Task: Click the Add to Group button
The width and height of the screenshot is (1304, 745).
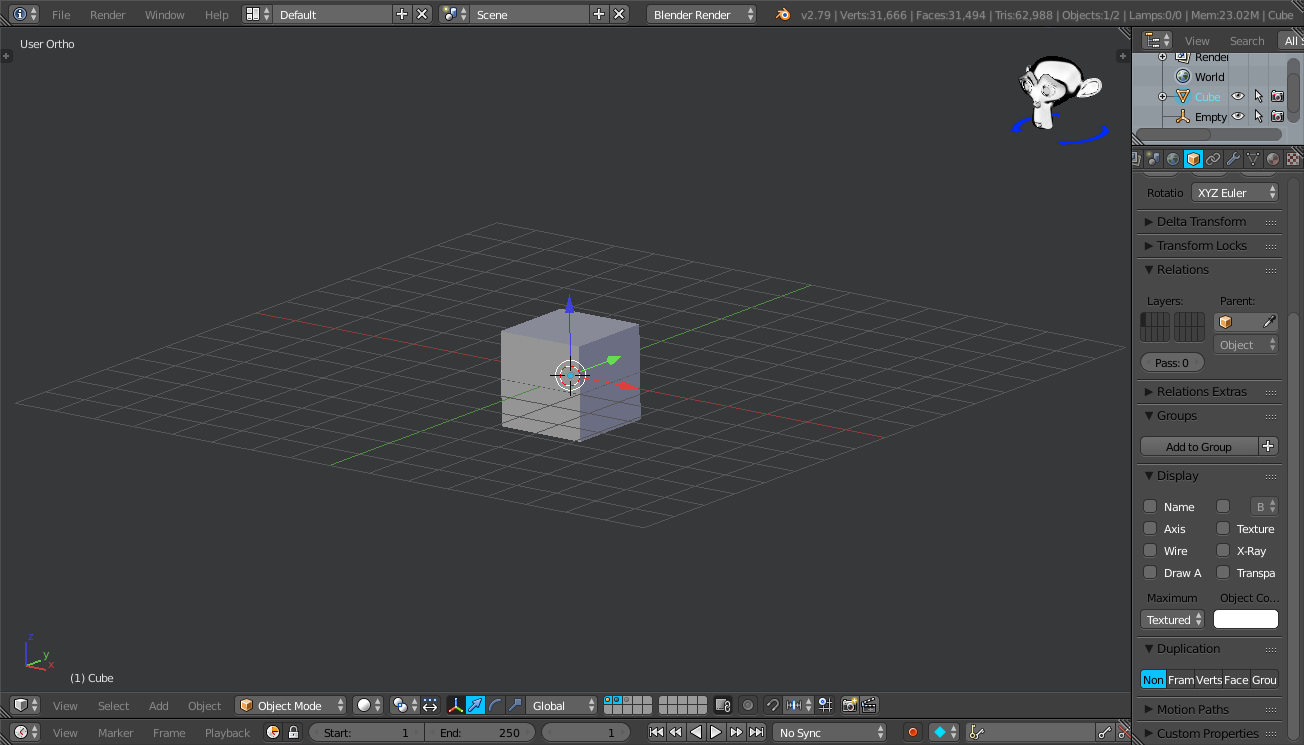Action: point(1199,447)
